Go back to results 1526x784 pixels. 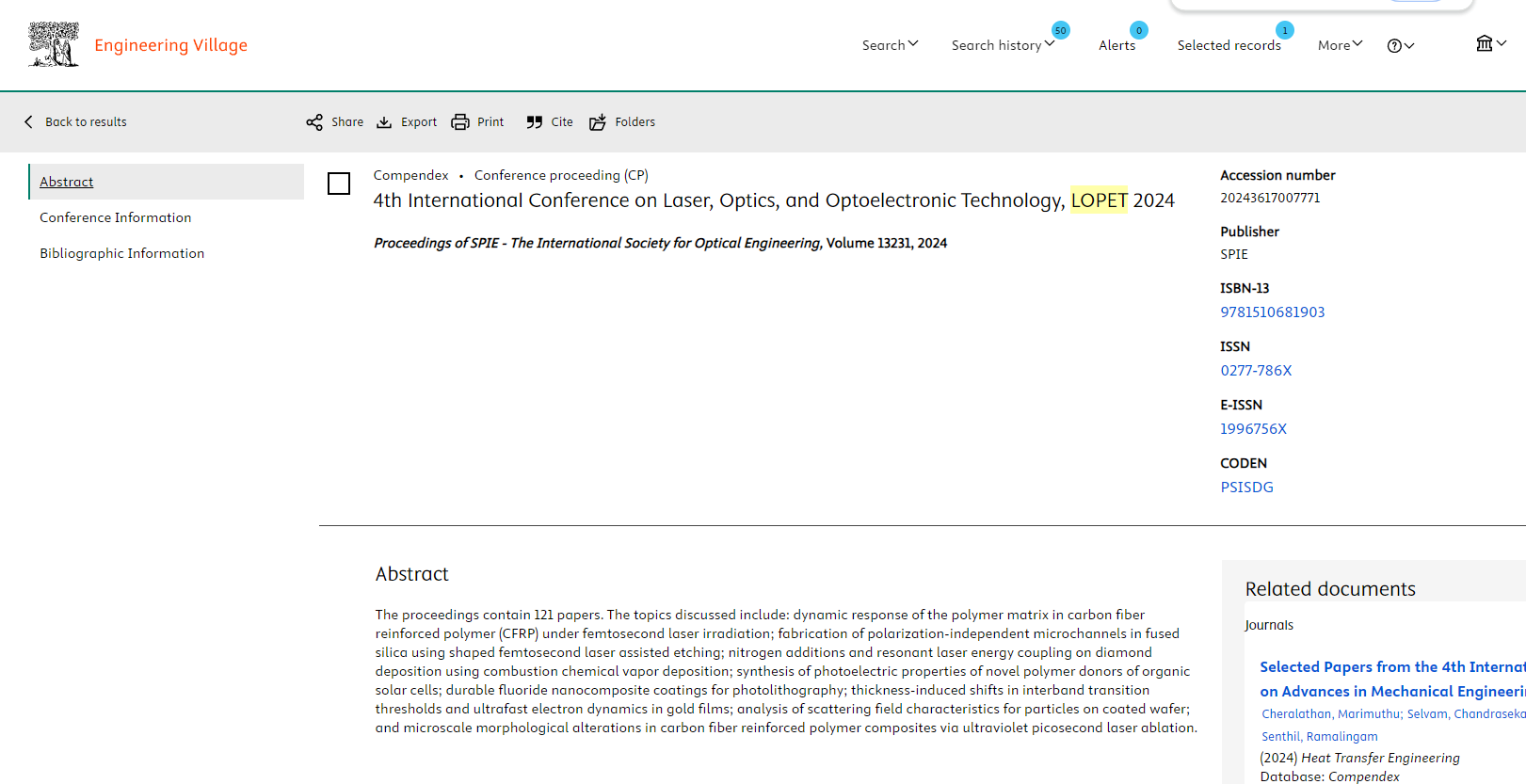click(x=75, y=121)
